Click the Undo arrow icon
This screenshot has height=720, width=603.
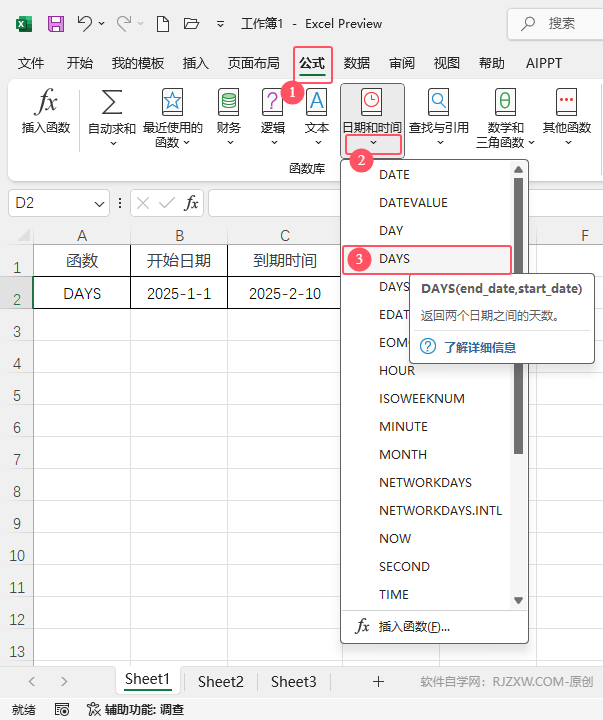(x=85, y=23)
